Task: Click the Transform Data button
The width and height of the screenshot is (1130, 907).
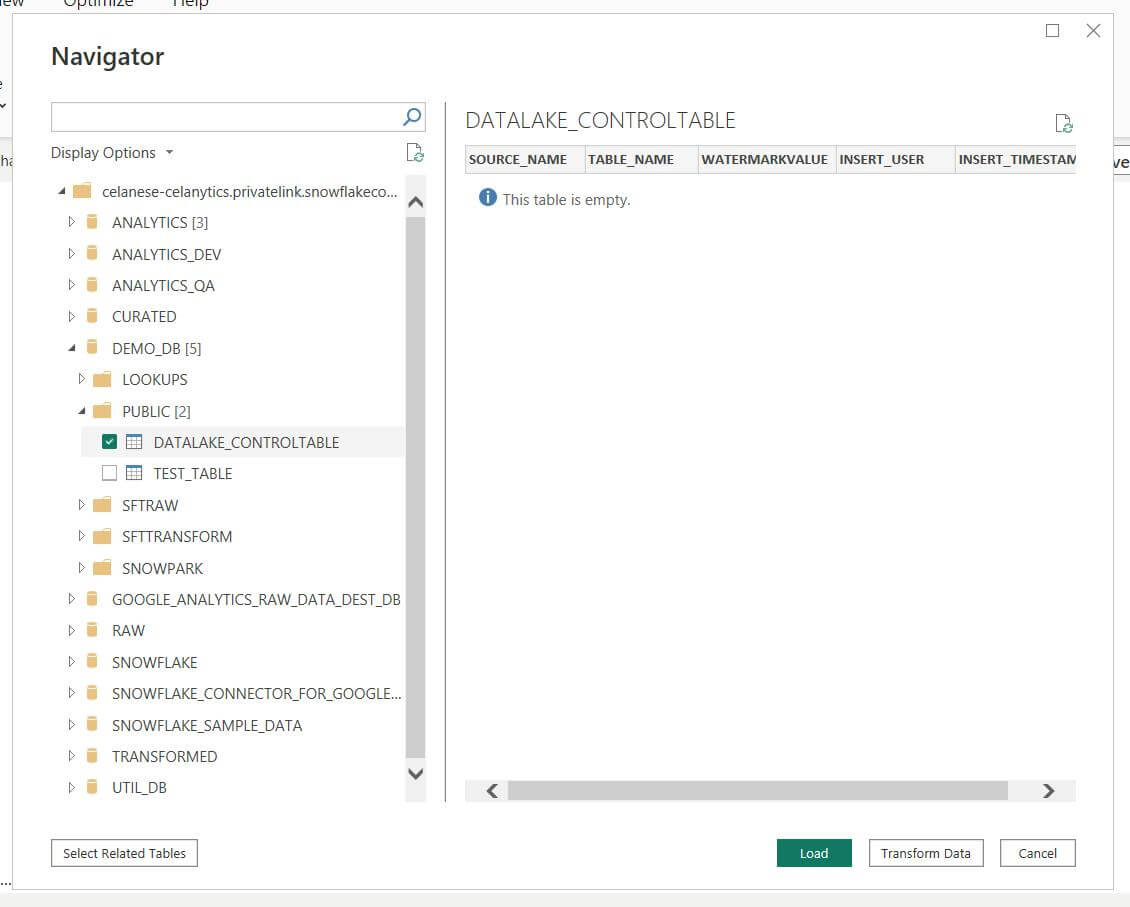Action: click(x=925, y=853)
